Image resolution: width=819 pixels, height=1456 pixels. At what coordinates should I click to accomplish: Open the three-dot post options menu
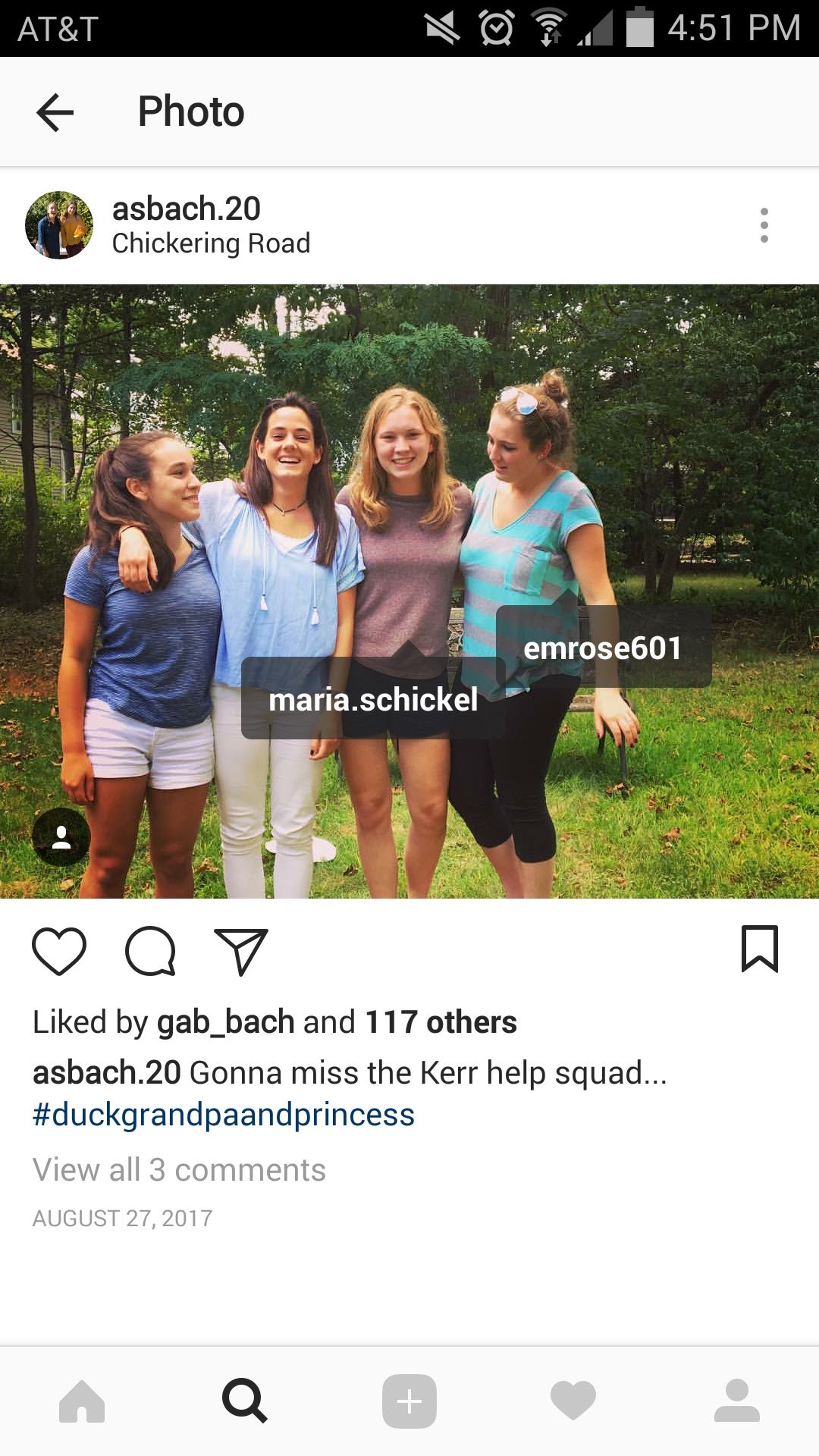point(764,225)
